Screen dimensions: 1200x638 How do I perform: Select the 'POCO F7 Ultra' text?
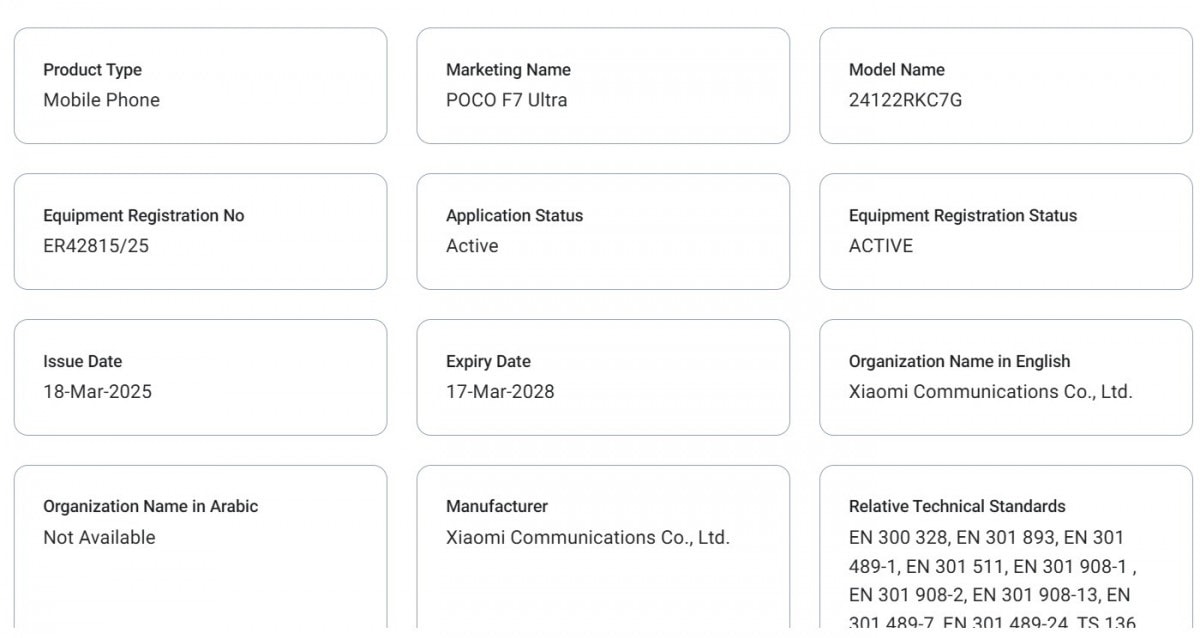506,100
